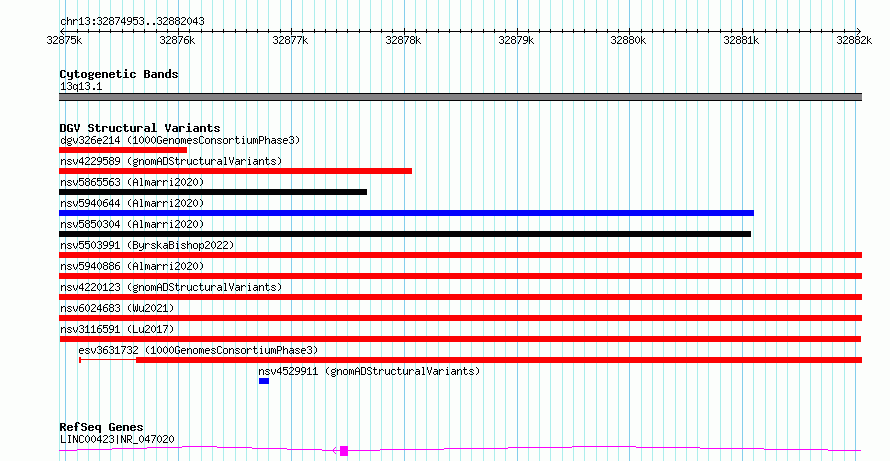Click the nsv5503991 (ByrskaBishop2022) label
The image size is (890, 461).
pos(147,245)
